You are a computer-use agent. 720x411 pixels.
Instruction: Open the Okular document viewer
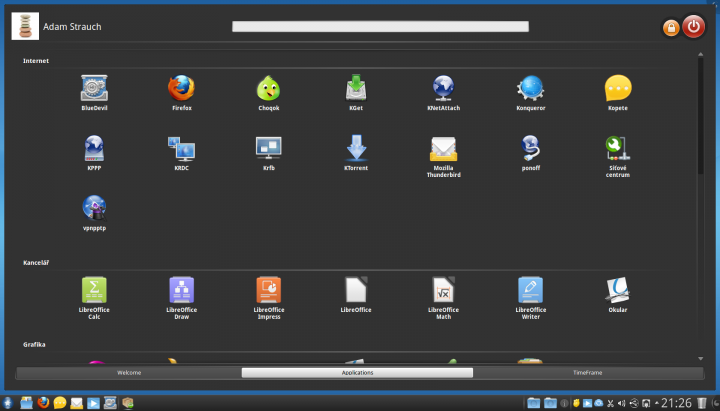[618, 294]
